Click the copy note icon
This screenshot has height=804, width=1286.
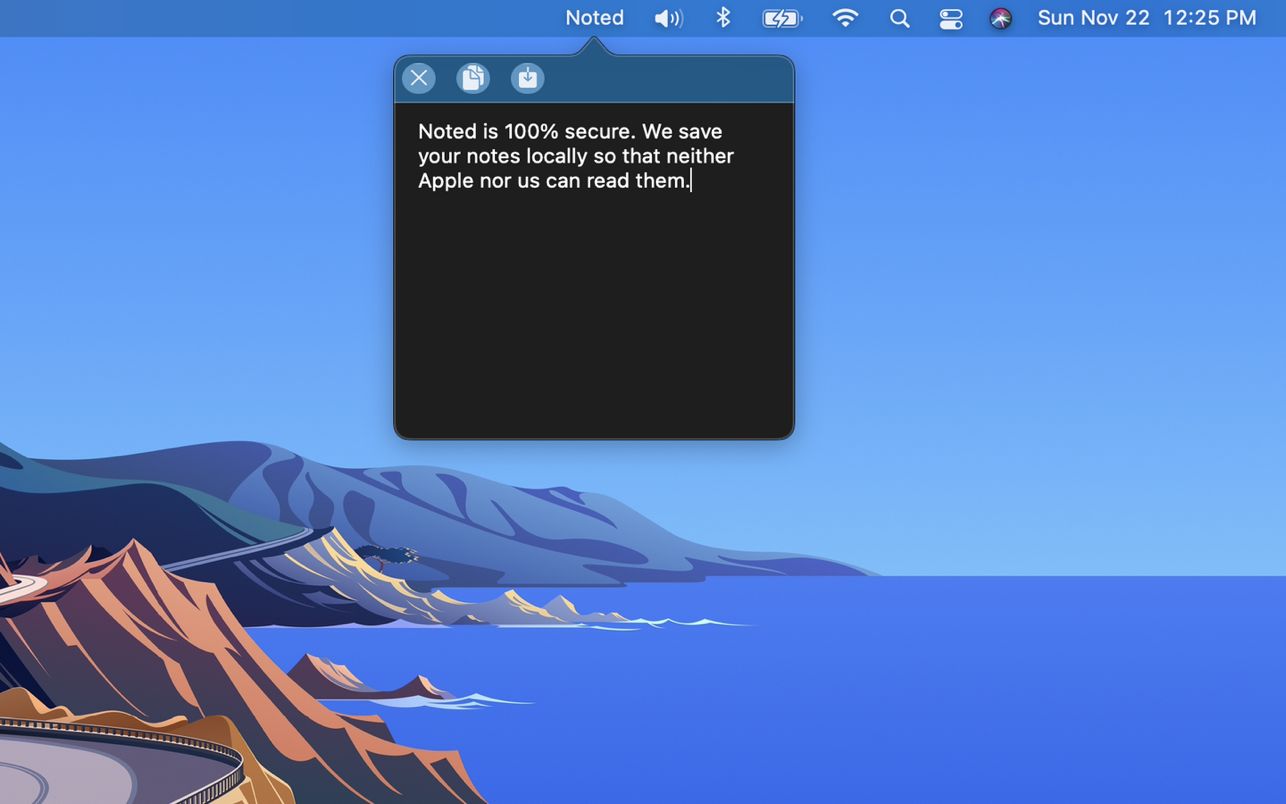pos(472,77)
